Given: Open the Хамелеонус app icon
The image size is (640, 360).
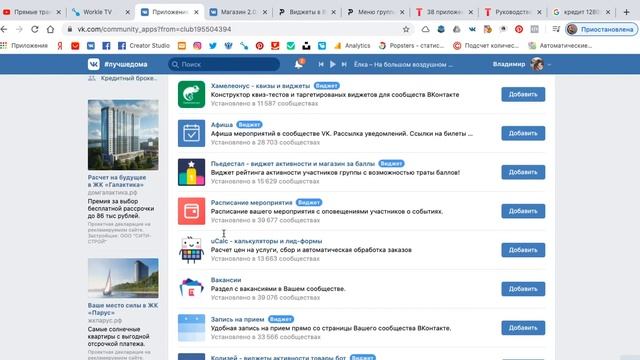Looking at the screenshot, I should (x=191, y=94).
